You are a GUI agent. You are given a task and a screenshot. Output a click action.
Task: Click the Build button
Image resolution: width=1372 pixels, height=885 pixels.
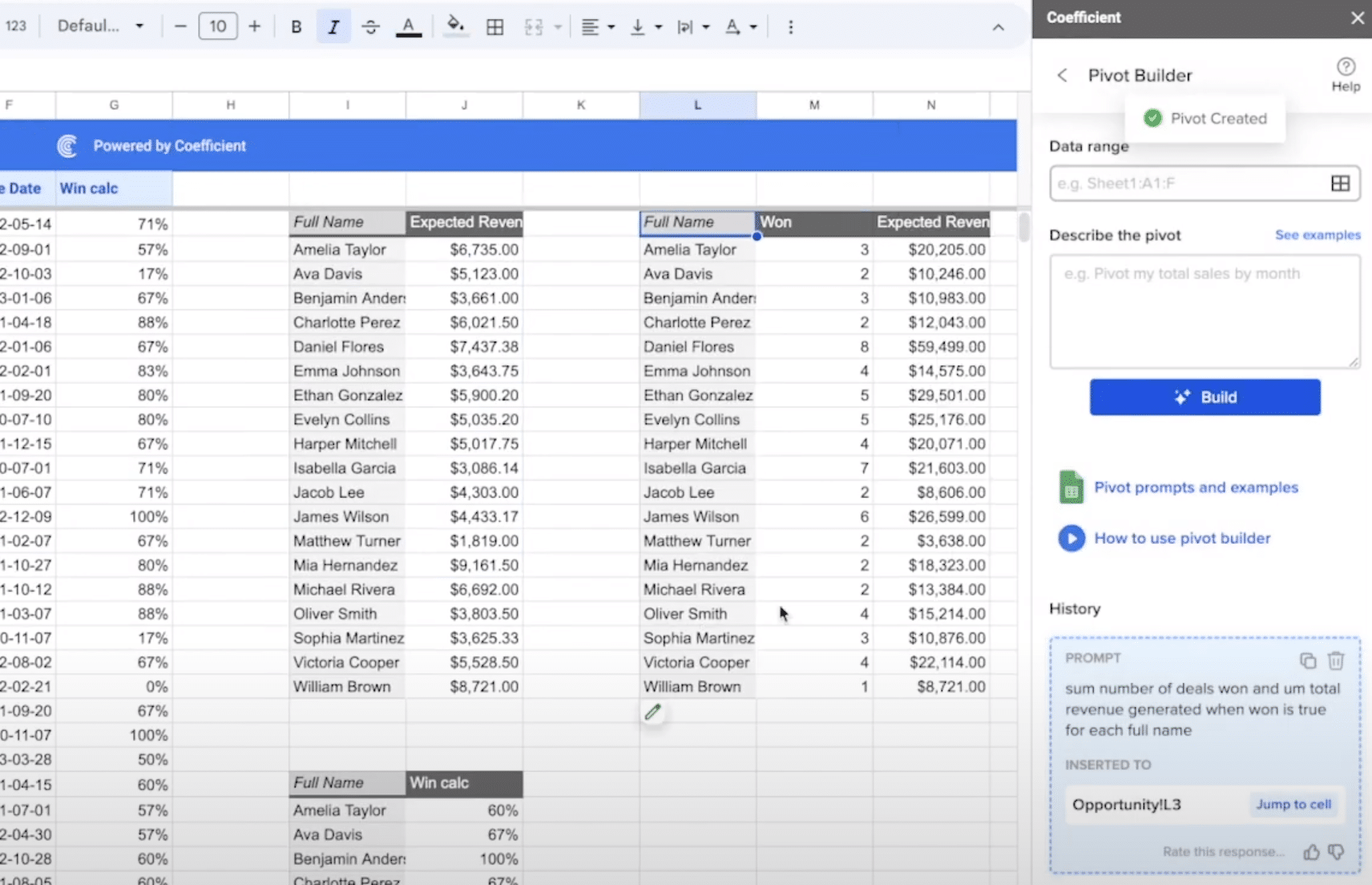pyautogui.click(x=1205, y=397)
